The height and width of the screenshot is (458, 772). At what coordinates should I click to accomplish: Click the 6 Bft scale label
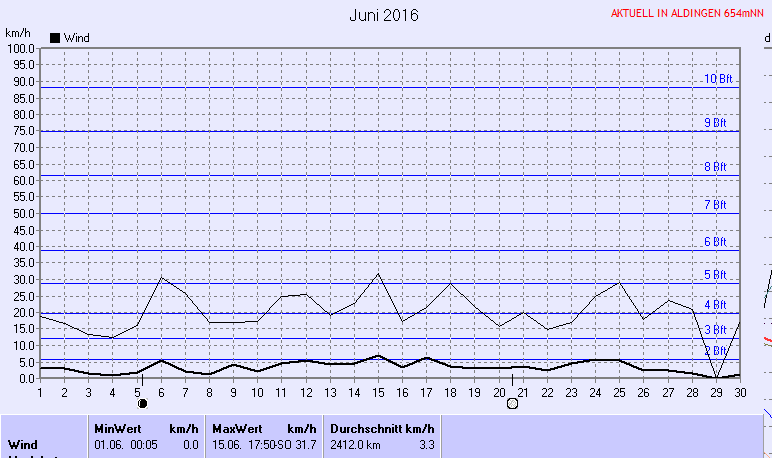pos(715,242)
